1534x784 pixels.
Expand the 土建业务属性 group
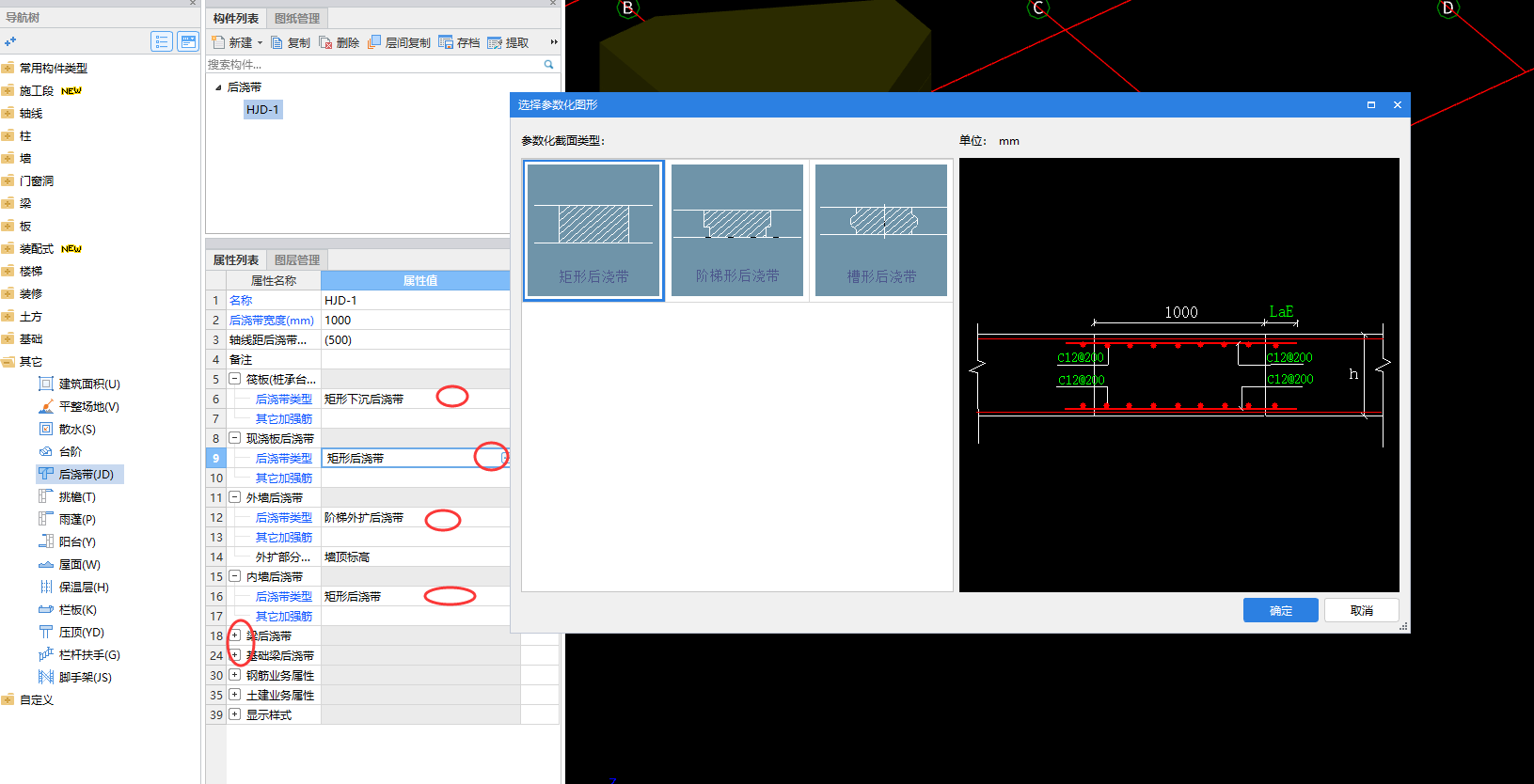(235, 695)
